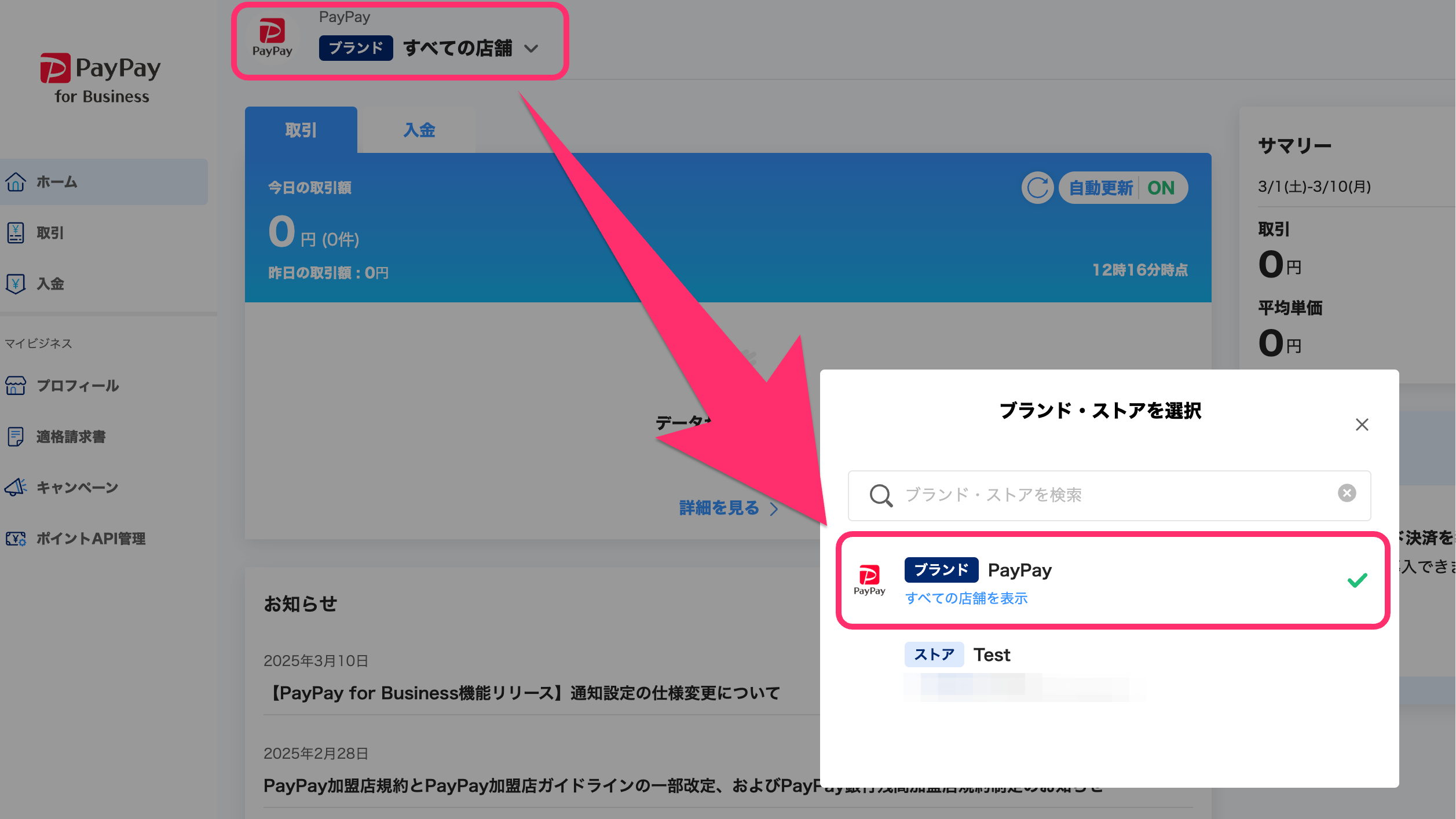This screenshot has width=1456, height=819.
Task: Click the refresh icon beside 自動更新
Action: pyautogui.click(x=1037, y=188)
